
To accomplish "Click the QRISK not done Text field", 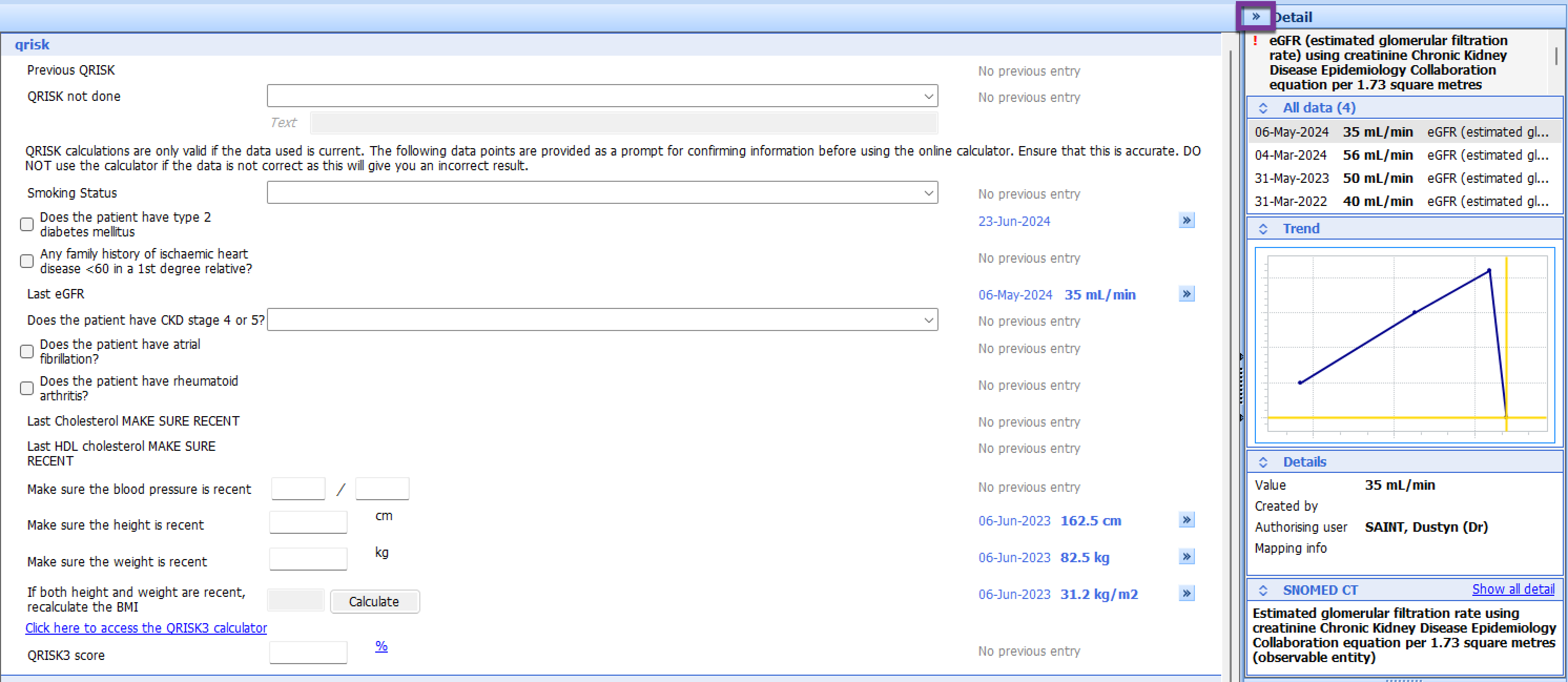I will 623,122.
